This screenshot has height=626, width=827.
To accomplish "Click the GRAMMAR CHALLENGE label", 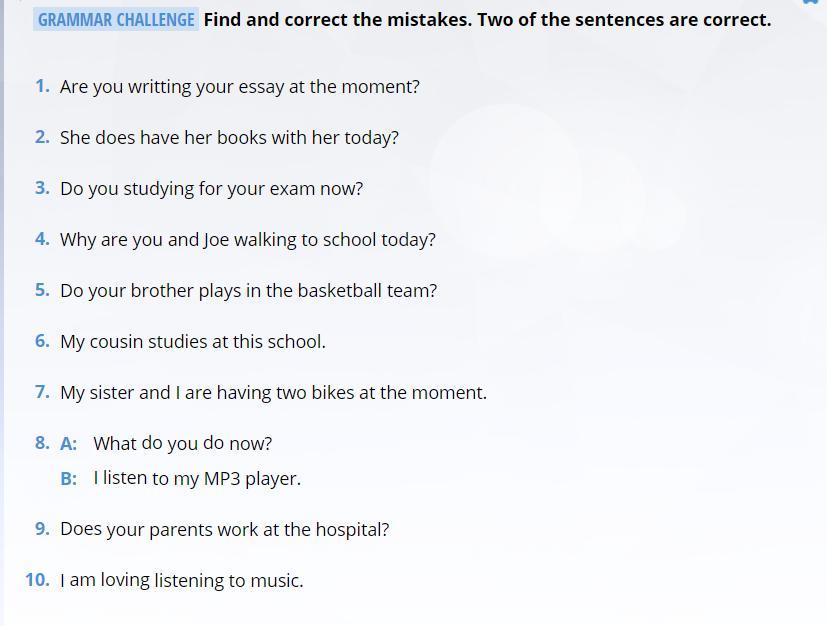I will [x=116, y=20].
